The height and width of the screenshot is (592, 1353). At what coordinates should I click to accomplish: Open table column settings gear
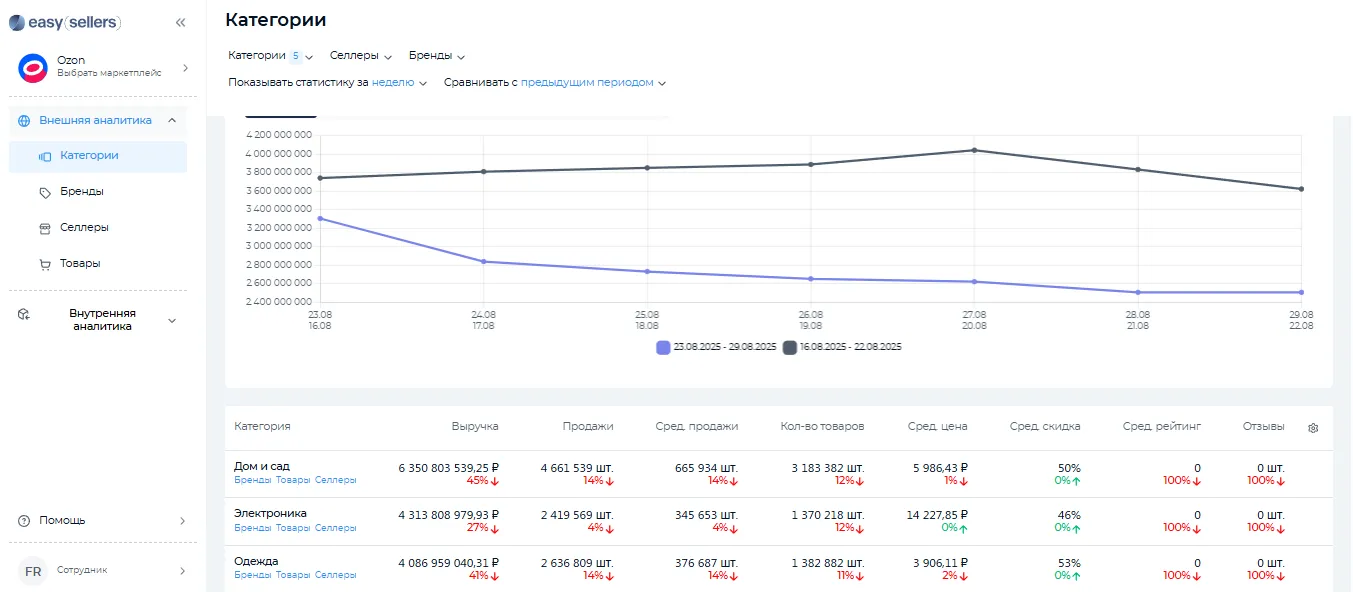[1313, 428]
